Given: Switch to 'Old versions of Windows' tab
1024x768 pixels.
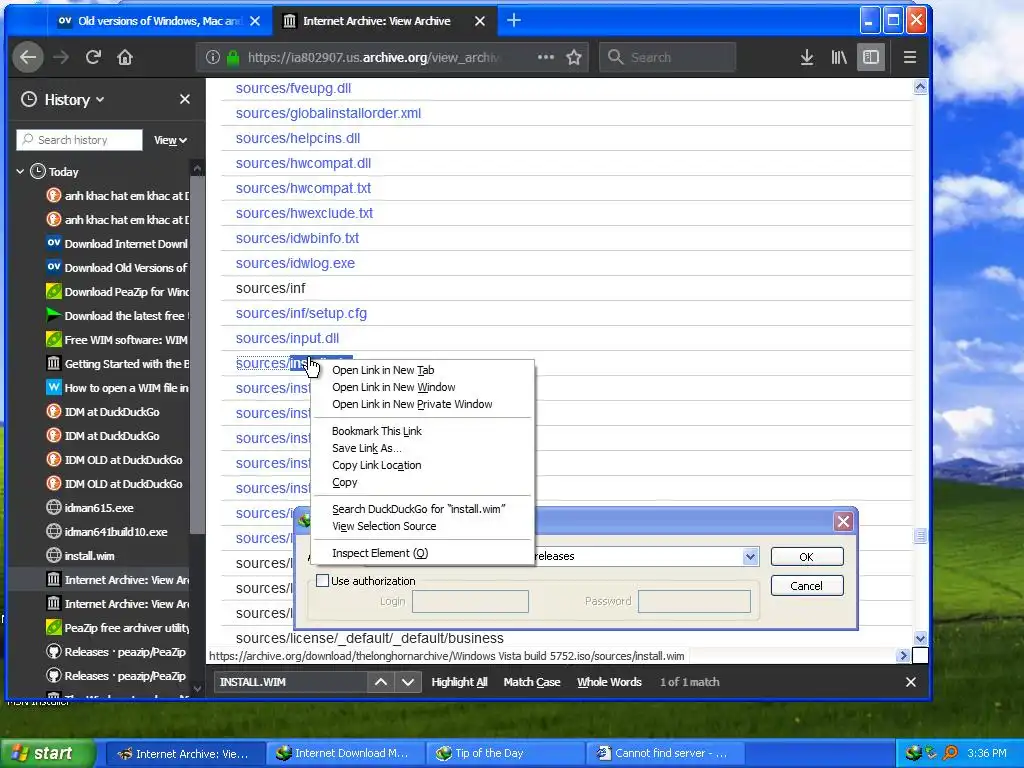Looking at the screenshot, I should tap(159, 21).
